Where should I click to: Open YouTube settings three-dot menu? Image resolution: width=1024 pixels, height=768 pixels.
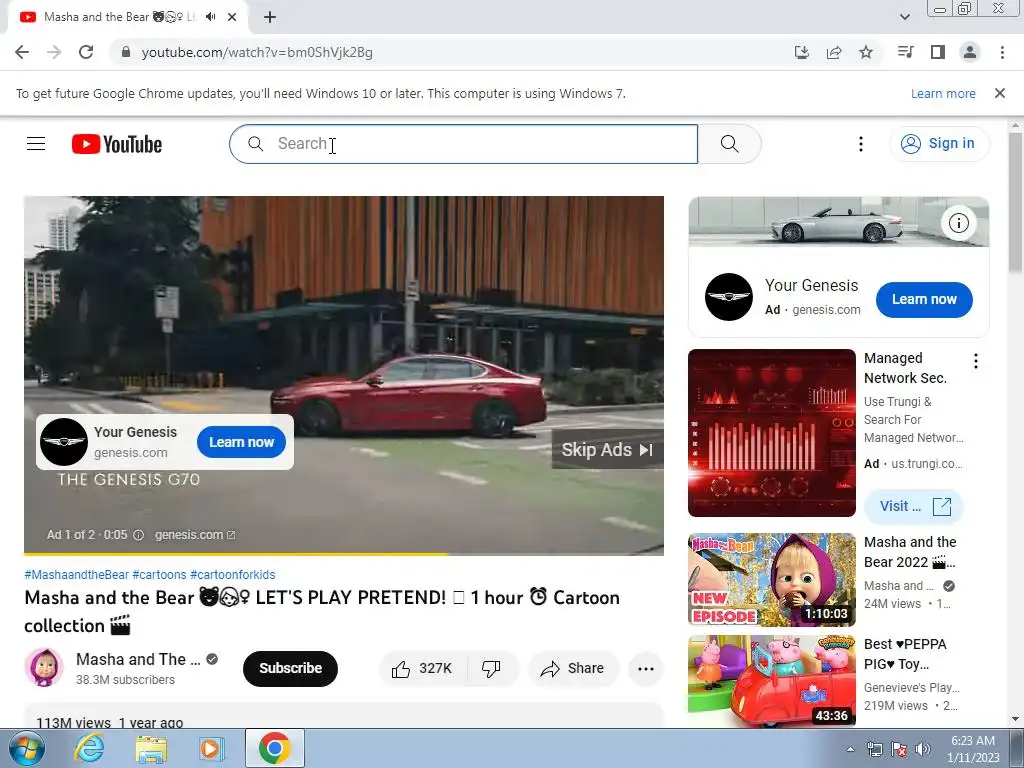tap(861, 144)
